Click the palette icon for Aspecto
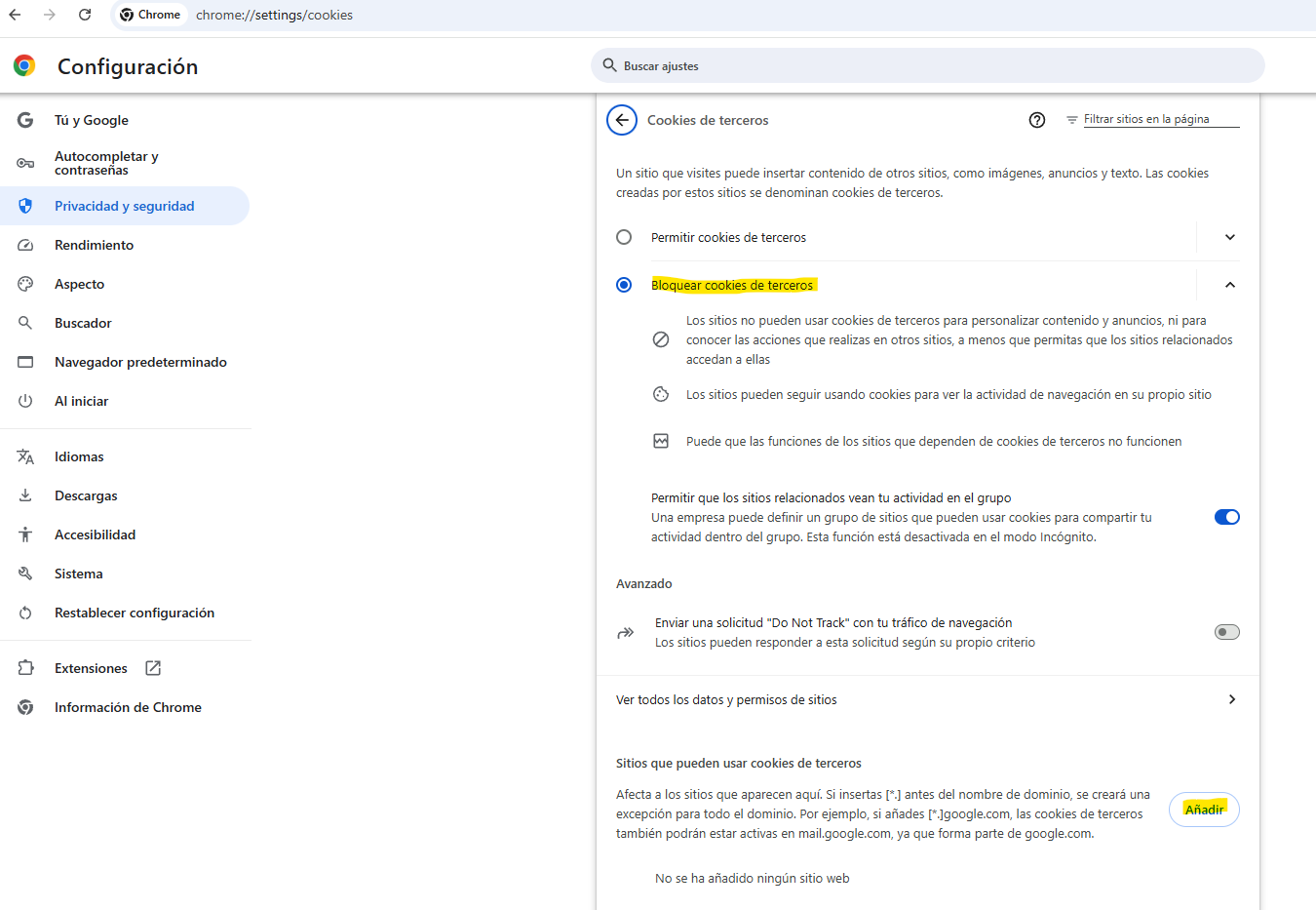The image size is (1316, 910). 25,284
